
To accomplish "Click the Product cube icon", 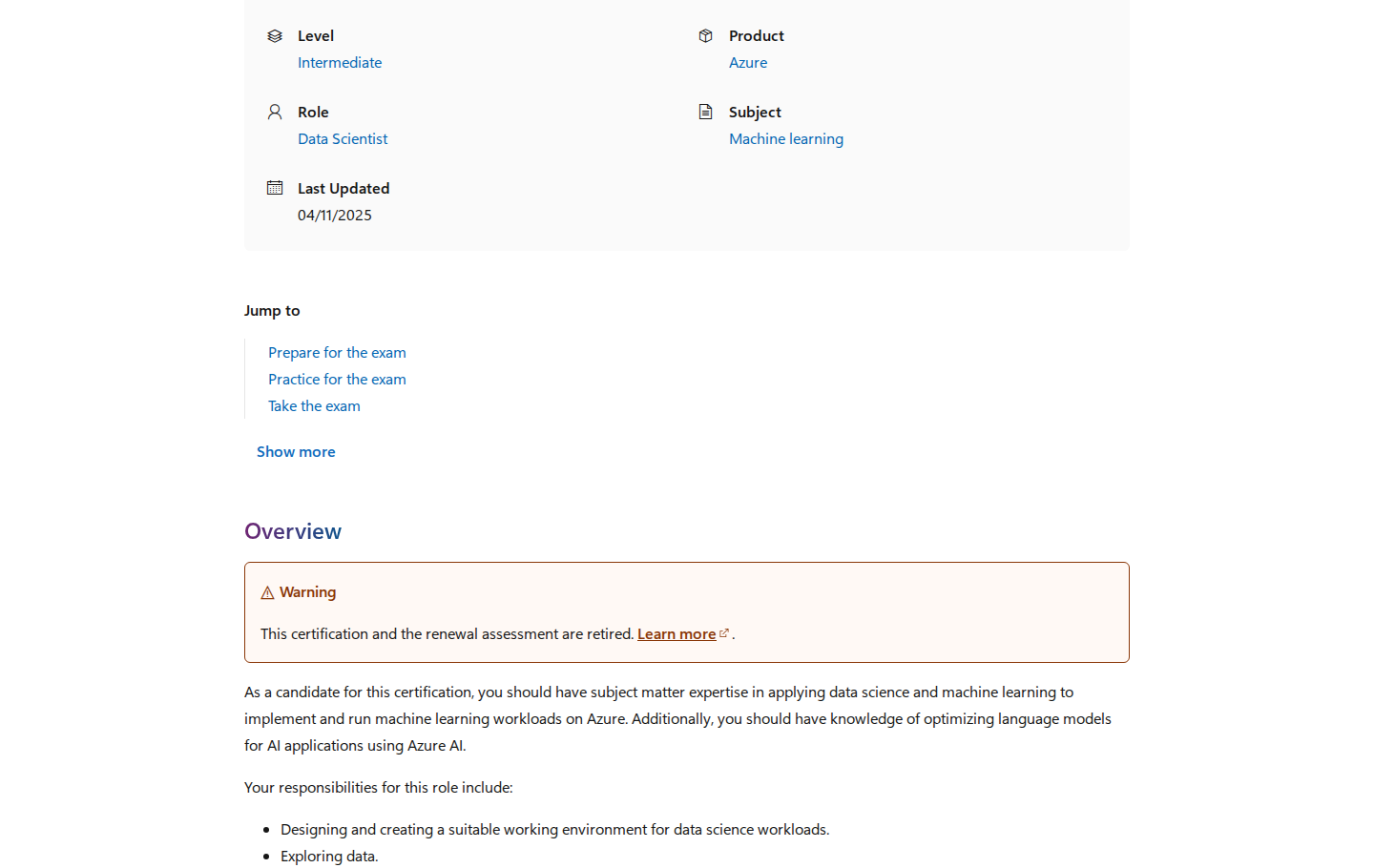I will tap(706, 35).
